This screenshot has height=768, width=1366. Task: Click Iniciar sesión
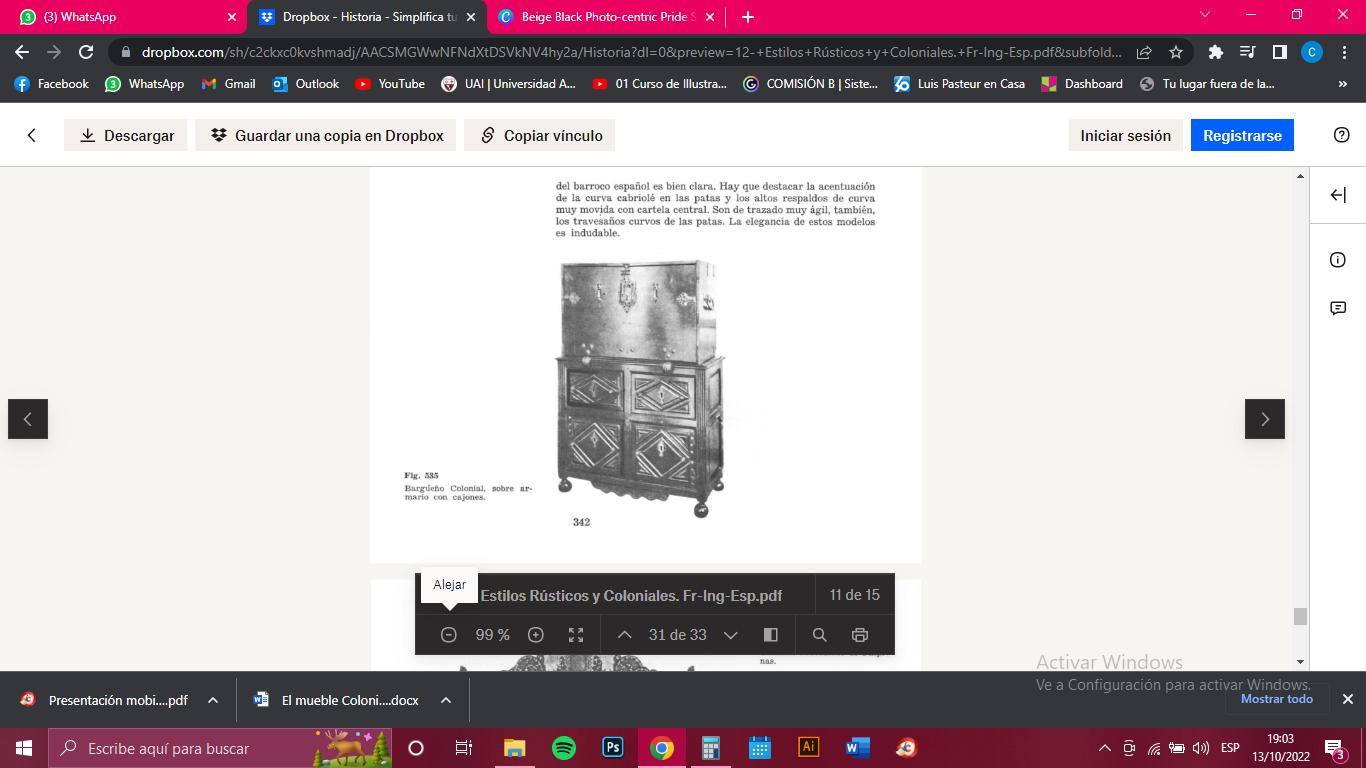1125,135
